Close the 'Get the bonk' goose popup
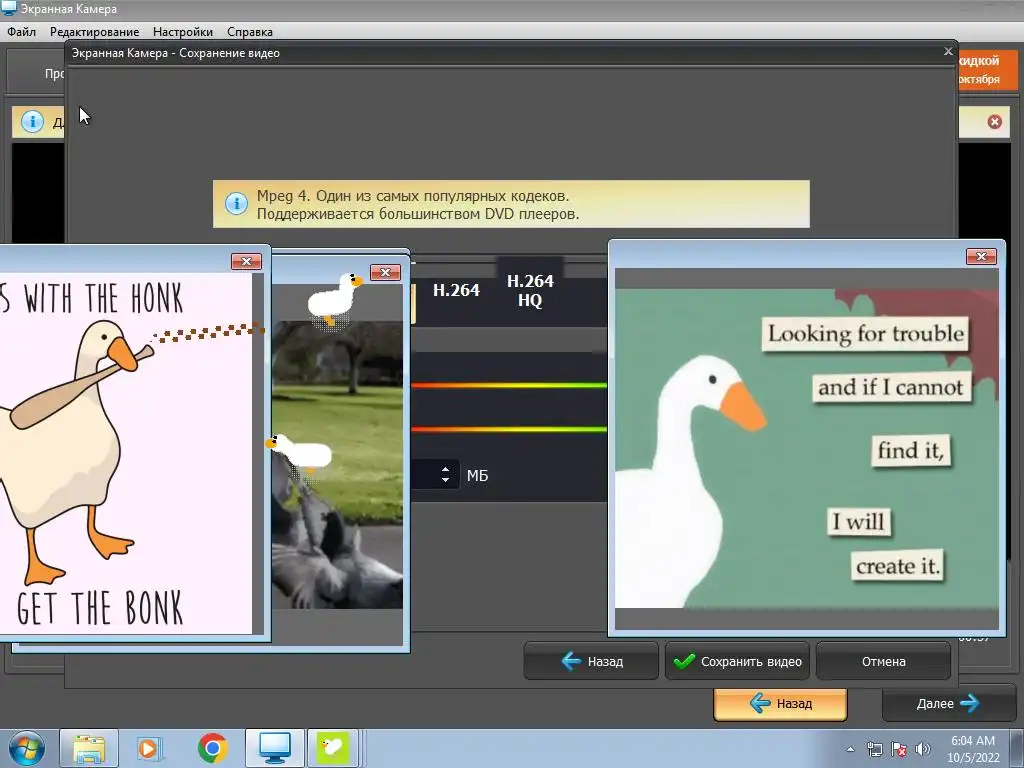The width and height of the screenshot is (1024, 768). [246, 261]
